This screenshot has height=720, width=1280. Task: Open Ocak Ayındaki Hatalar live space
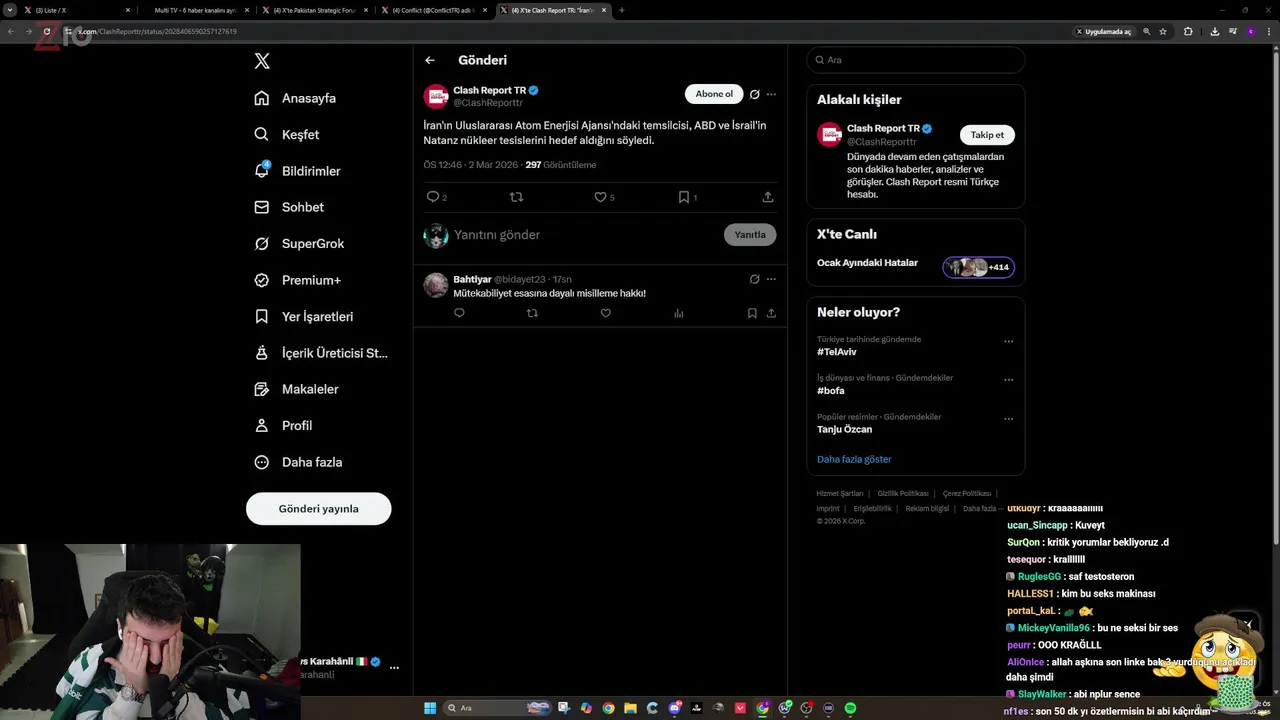915,267
